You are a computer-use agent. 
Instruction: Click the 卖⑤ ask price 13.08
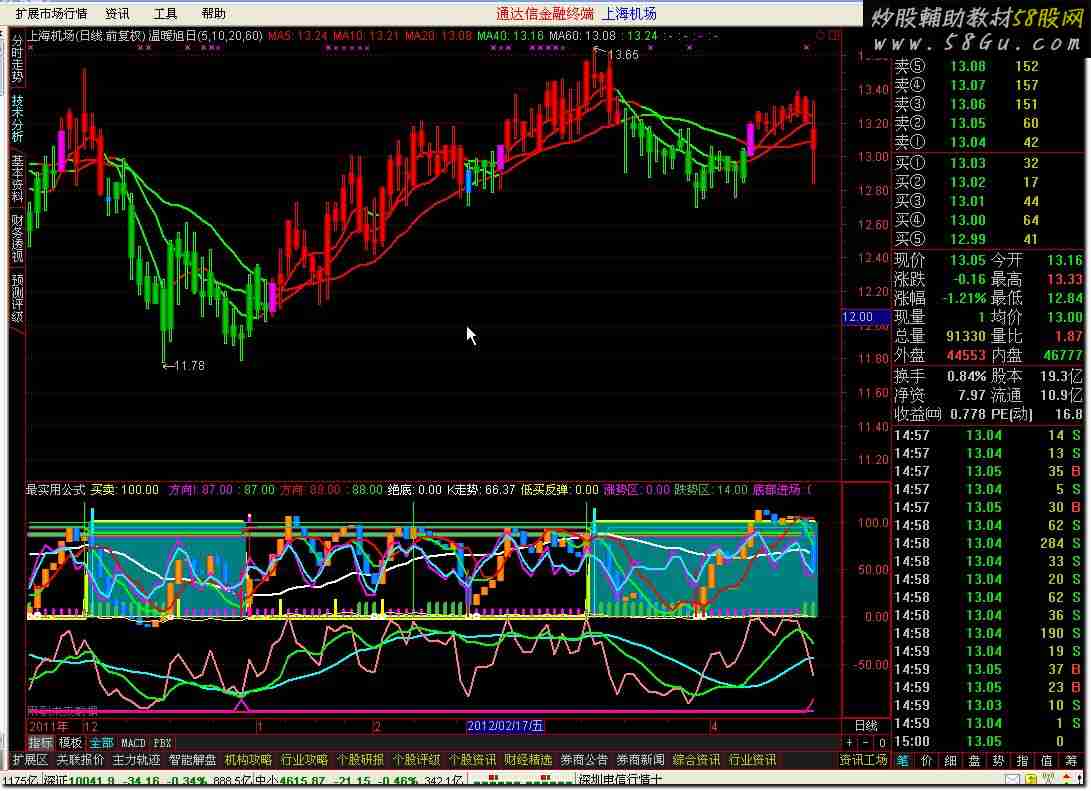[968, 66]
